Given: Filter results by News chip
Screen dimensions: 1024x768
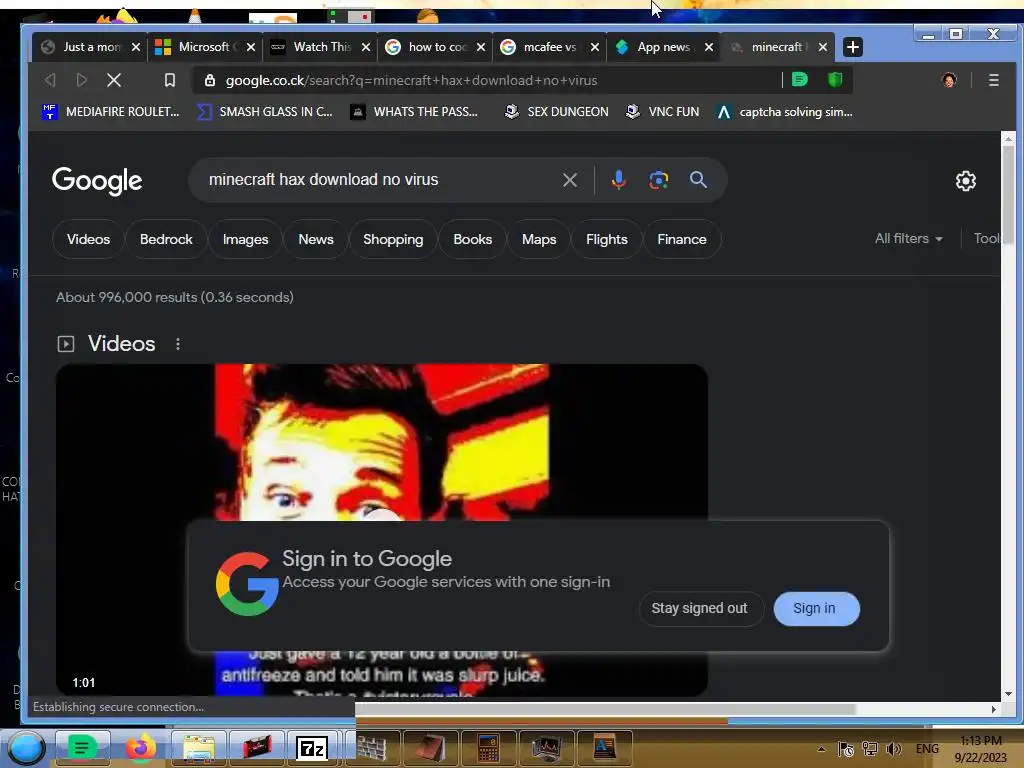Looking at the screenshot, I should (x=316, y=240).
